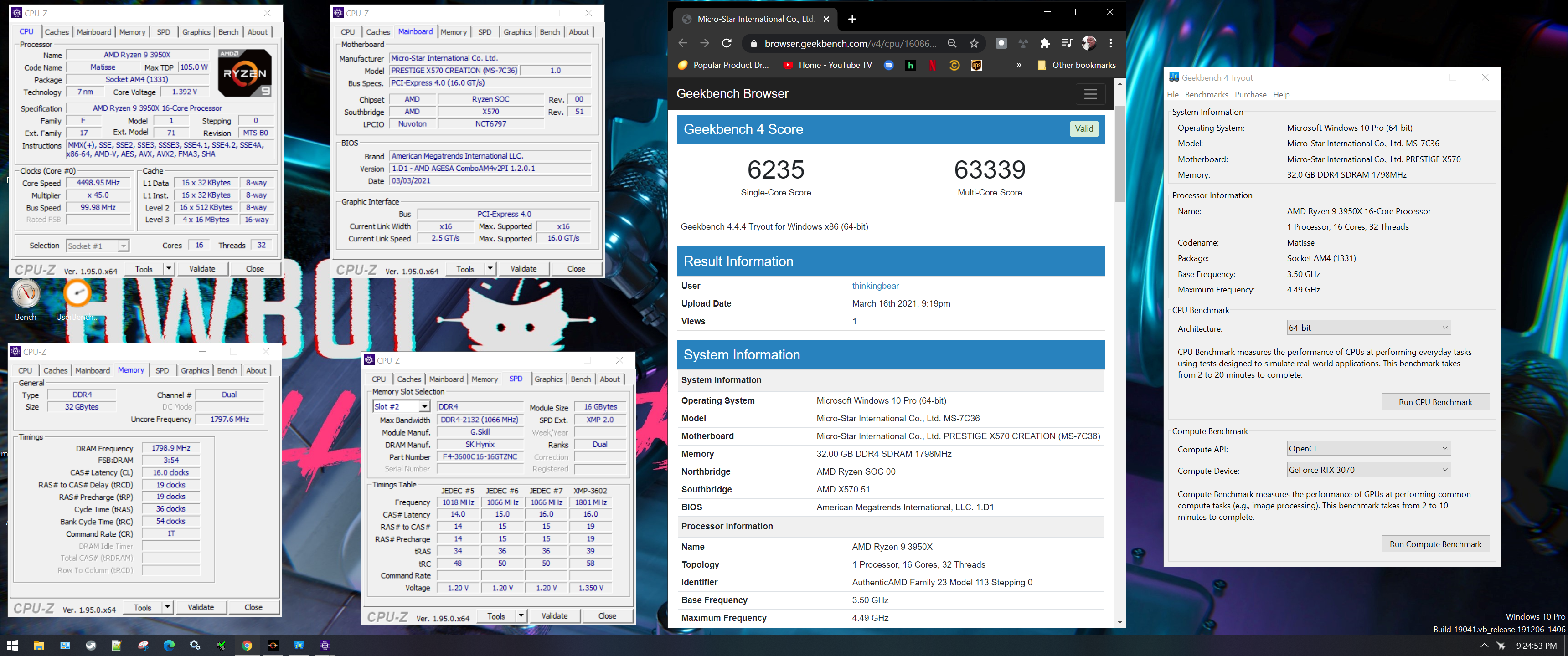
Task: Open the Netflix bookmark icon
Action: [933, 65]
